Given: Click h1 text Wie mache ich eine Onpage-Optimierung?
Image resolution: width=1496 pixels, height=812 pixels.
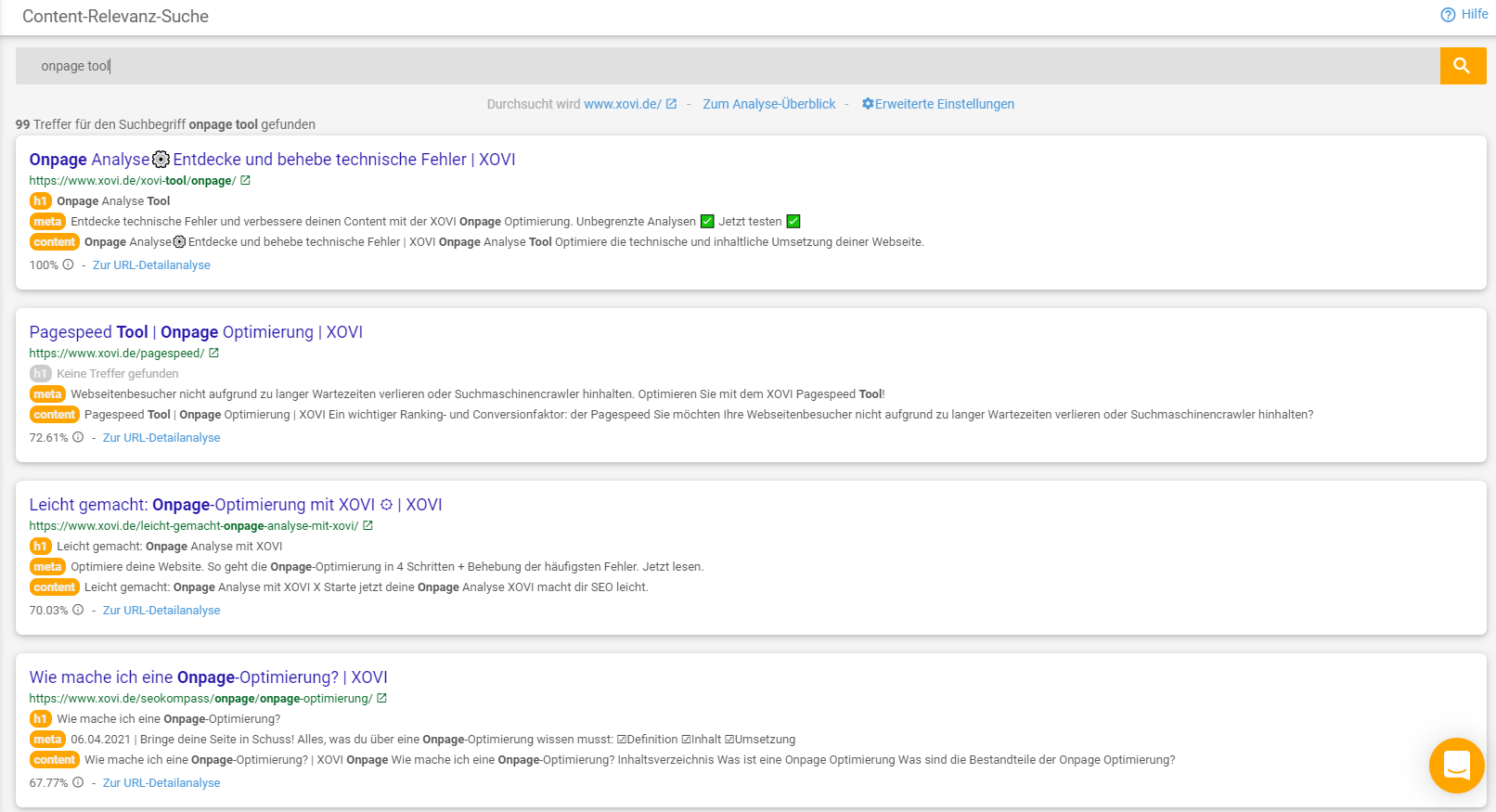Looking at the screenshot, I should point(168,719).
